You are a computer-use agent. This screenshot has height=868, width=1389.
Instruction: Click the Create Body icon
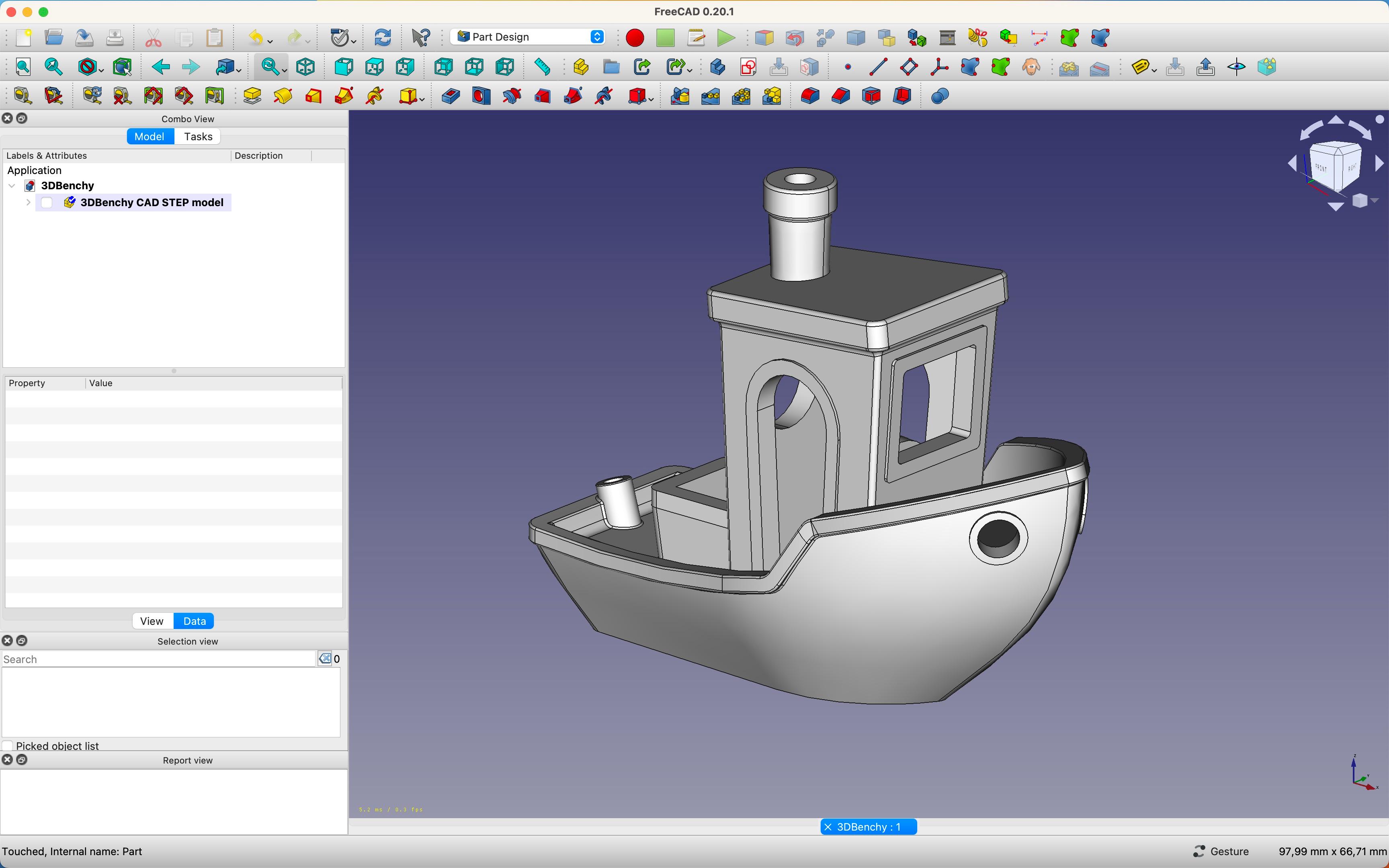coord(717,67)
